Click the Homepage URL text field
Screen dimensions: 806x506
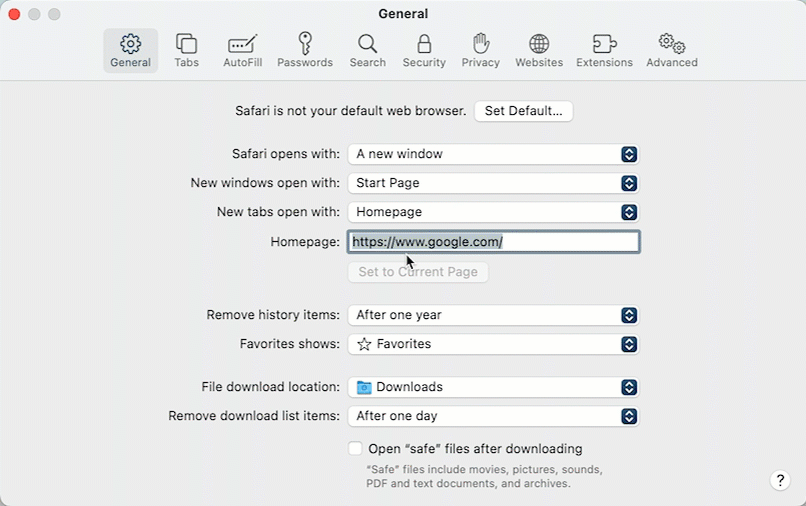pos(493,242)
